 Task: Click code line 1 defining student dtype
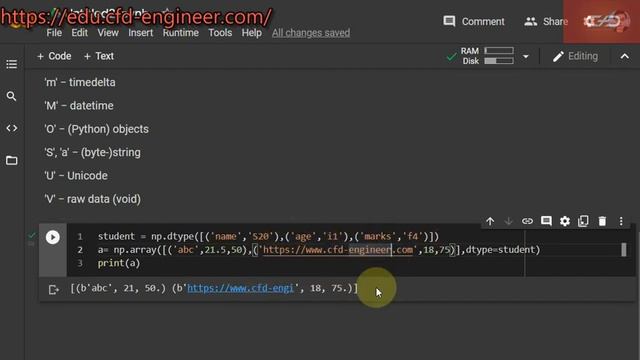pyautogui.click(x=268, y=236)
